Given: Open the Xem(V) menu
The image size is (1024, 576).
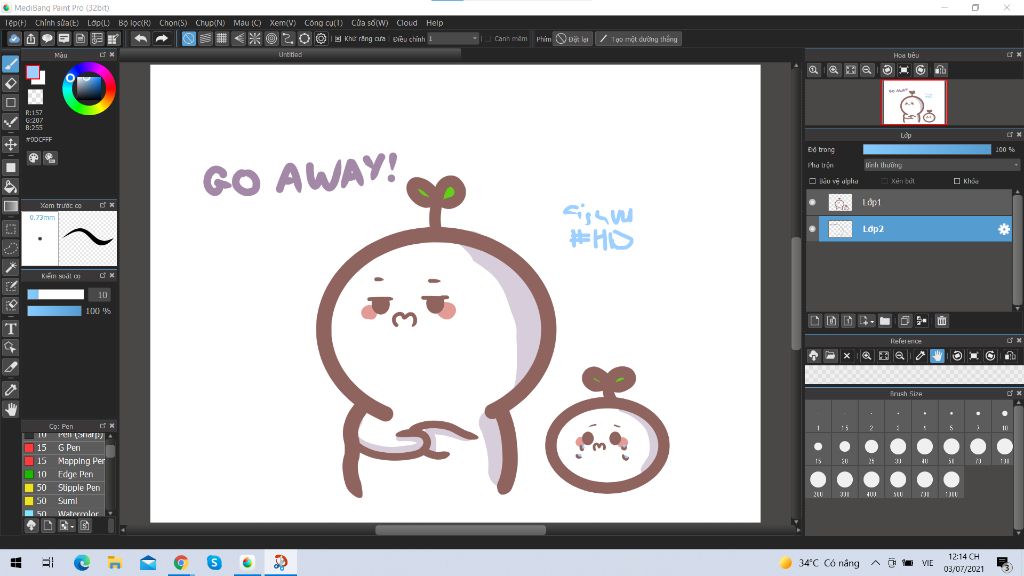Looking at the screenshot, I should pos(283,23).
